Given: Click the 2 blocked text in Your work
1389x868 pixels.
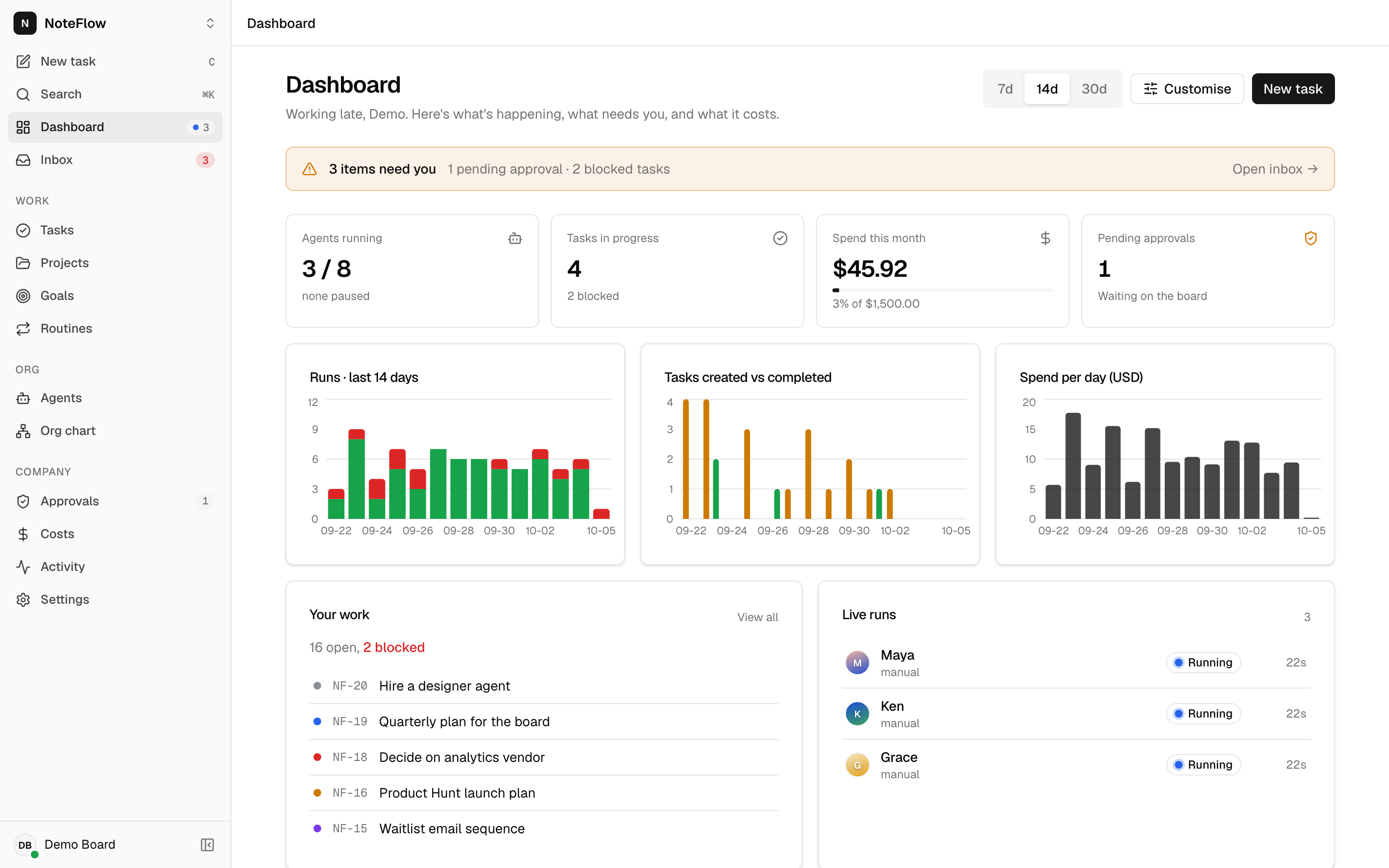Looking at the screenshot, I should pyautogui.click(x=394, y=648).
